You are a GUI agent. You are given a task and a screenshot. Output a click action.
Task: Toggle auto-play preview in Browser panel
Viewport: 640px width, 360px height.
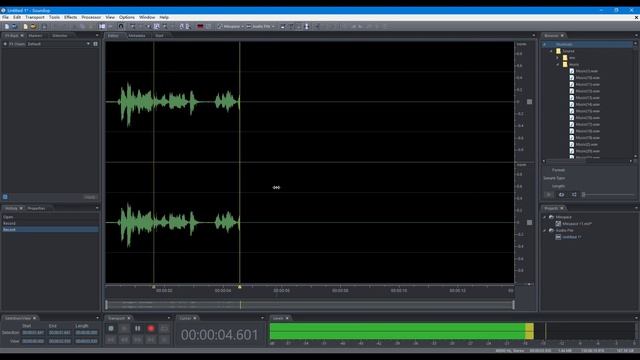(x=574, y=195)
